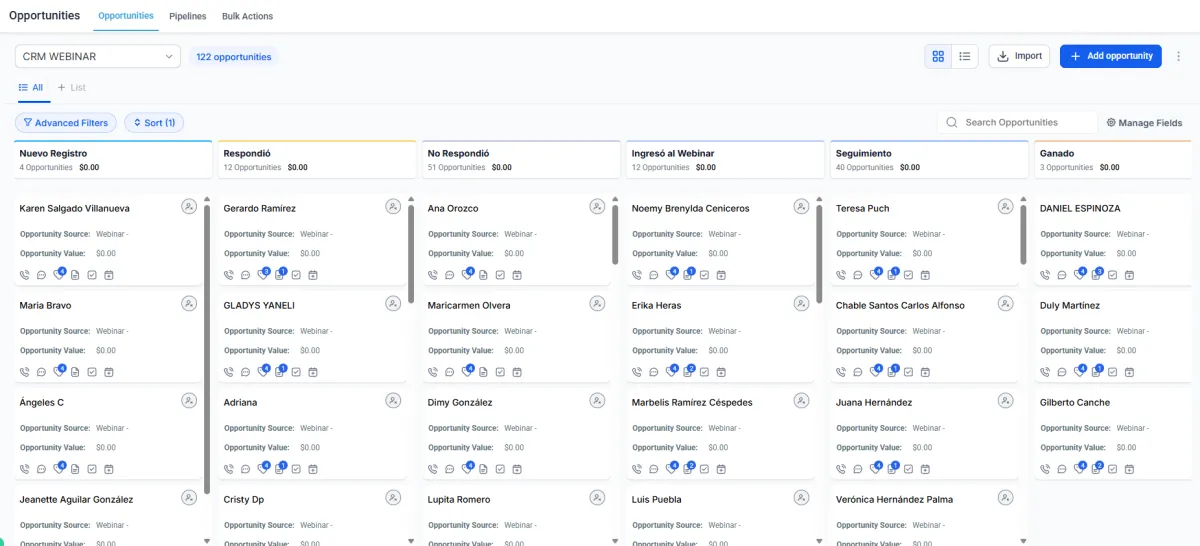Open Erika Heras opportunity name
The height and width of the screenshot is (546, 1200).
(656, 305)
